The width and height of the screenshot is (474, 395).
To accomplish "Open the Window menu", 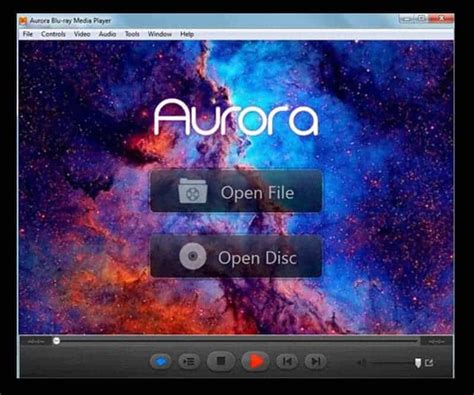I will pyautogui.click(x=160, y=34).
